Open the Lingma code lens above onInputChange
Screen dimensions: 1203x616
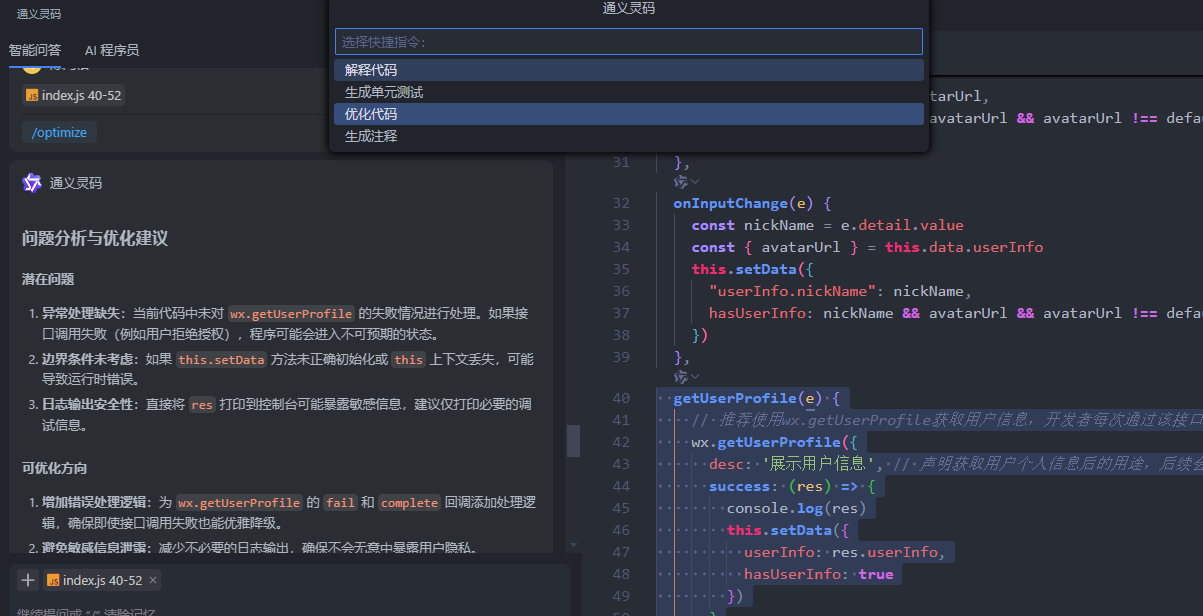(680, 182)
